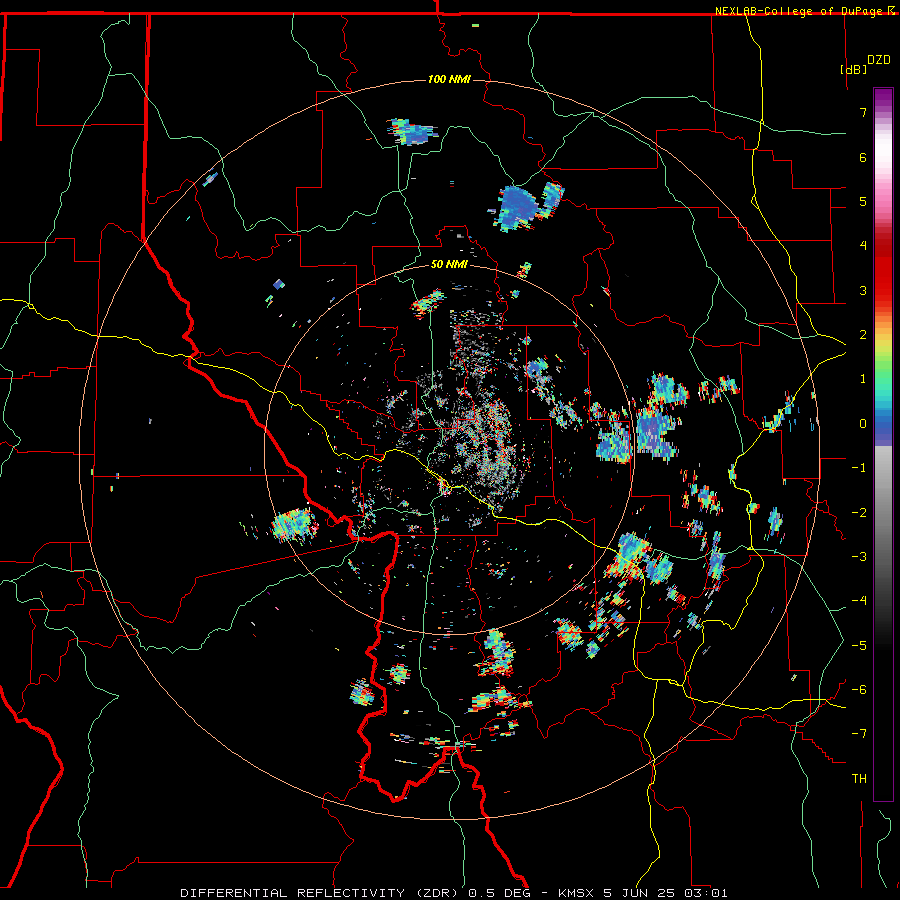Image resolution: width=900 pixels, height=900 pixels.
Task: Click the TH label on the scale
Action: (859, 779)
